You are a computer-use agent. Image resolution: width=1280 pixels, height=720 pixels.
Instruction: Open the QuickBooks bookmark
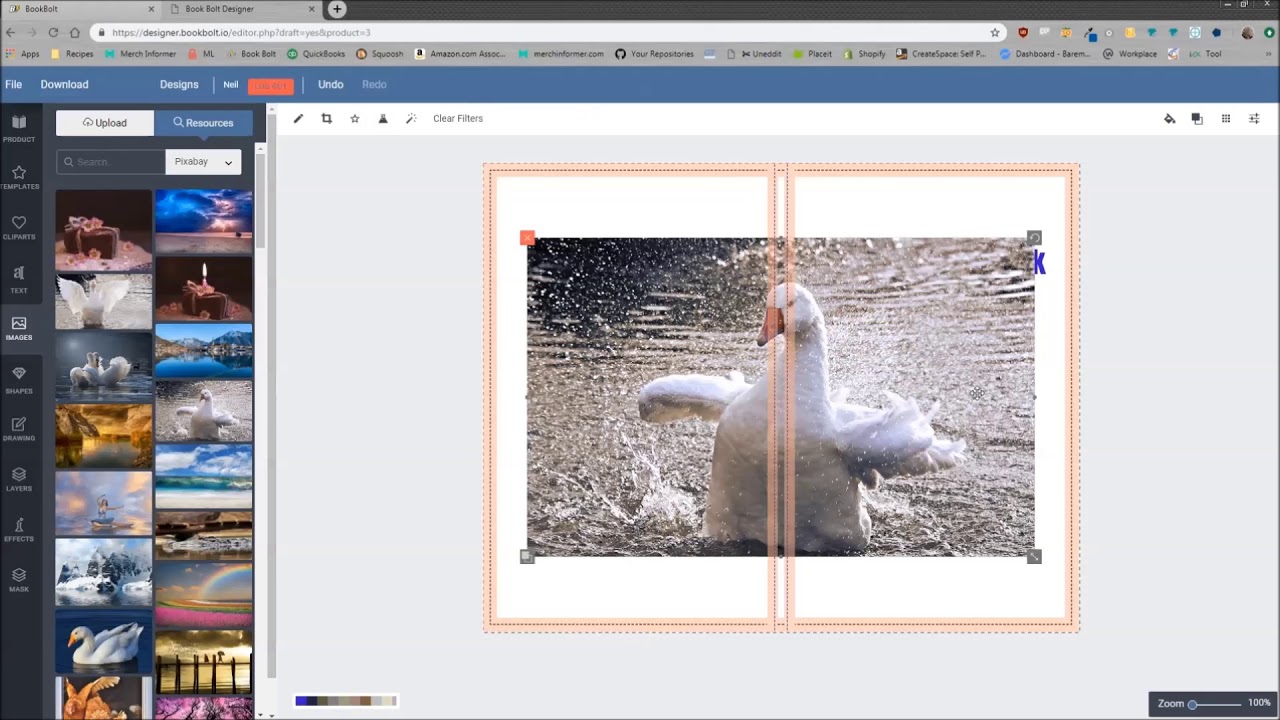pos(316,54)
